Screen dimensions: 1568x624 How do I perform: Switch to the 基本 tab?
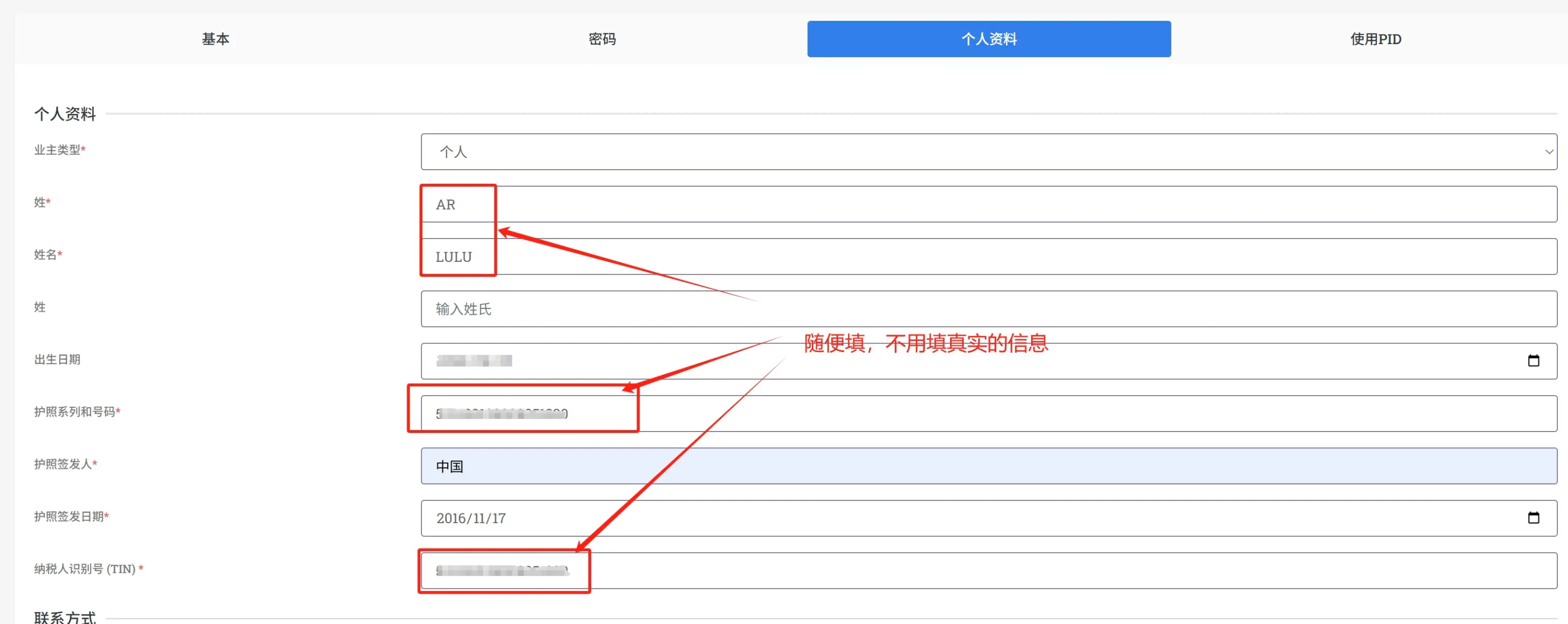(x=215, y=39)
